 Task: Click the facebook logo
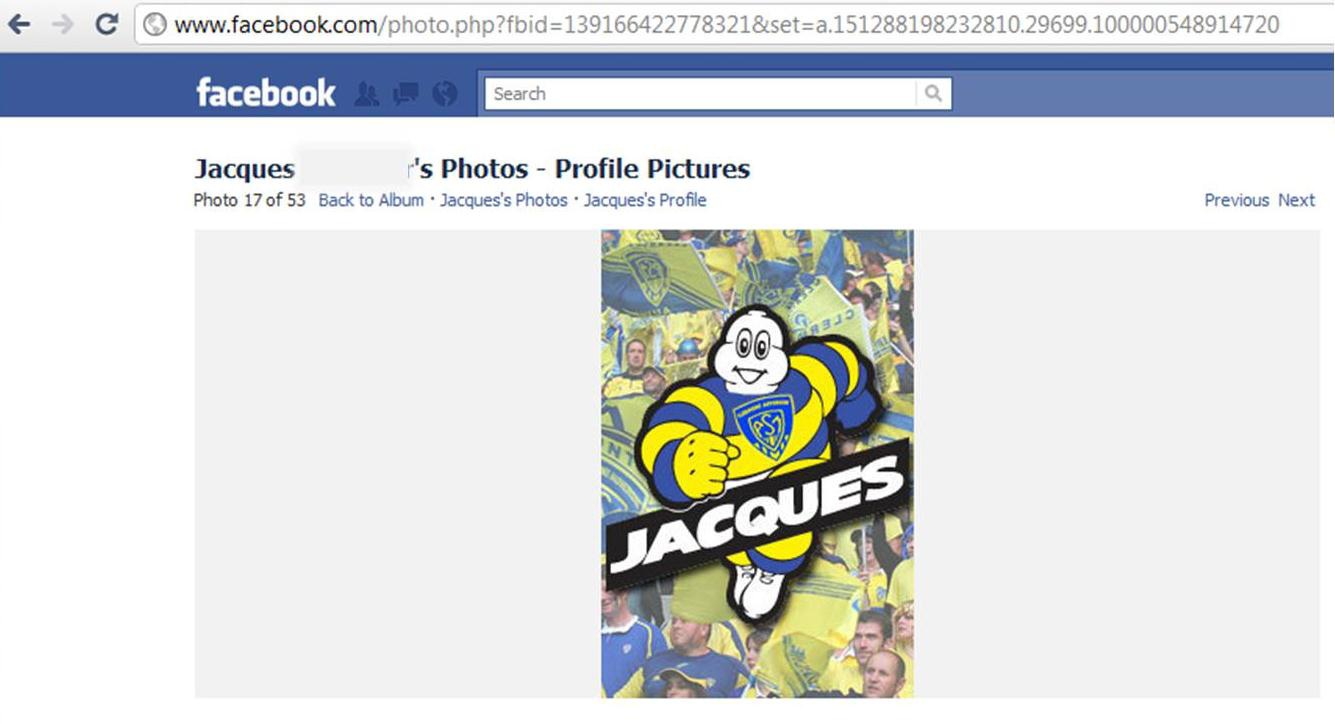(x=266, y=93)
